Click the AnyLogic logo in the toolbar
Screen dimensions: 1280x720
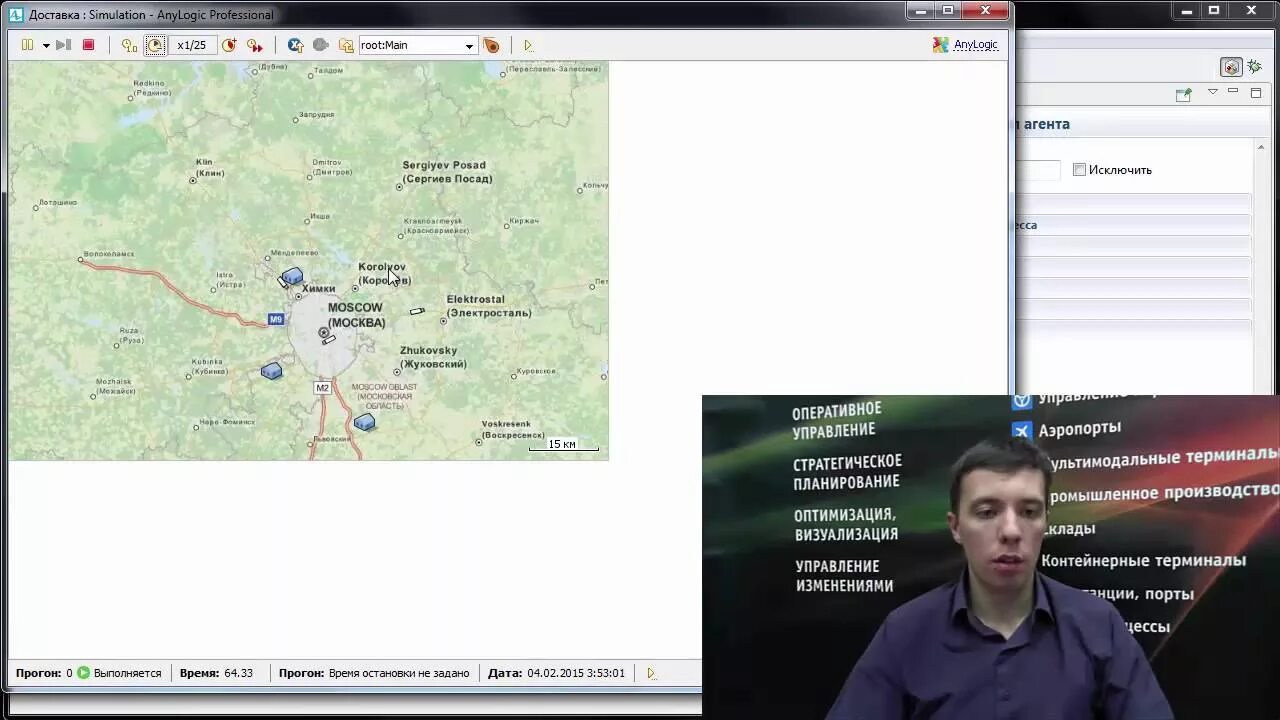coord(940,45)
